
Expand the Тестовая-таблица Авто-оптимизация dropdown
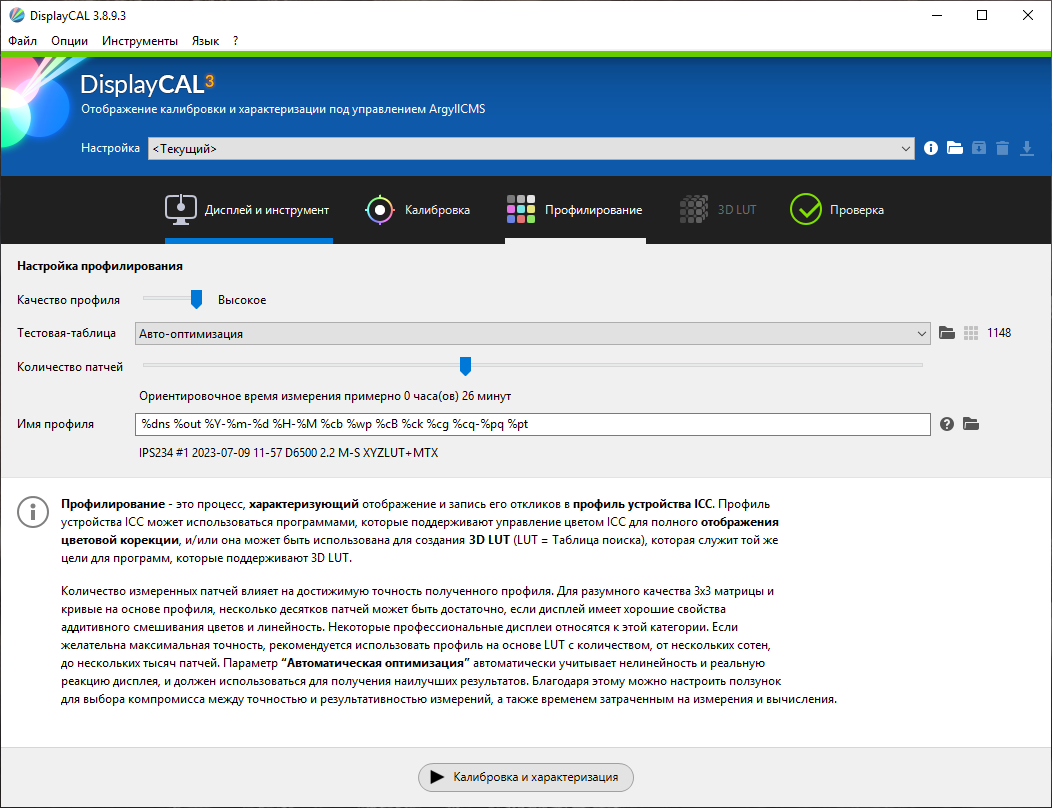coord(533,334)
